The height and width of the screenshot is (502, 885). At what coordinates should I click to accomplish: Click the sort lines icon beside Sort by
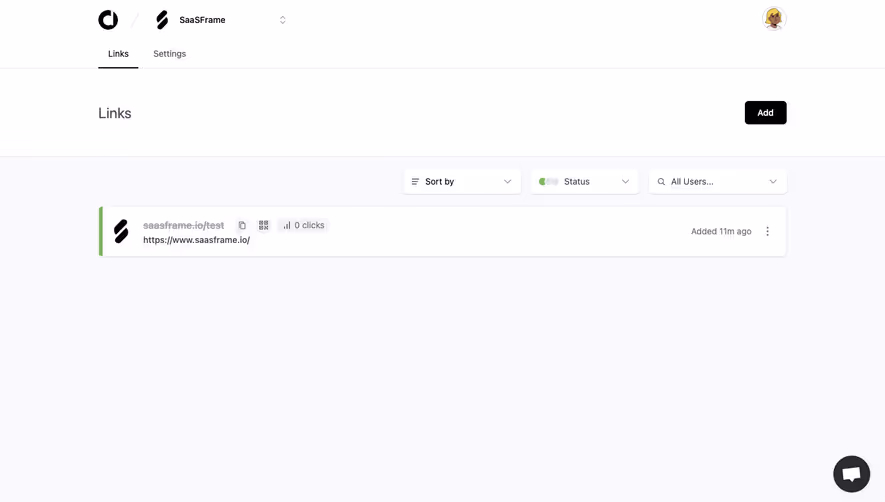pyautogui.click(x=415, y=182)
